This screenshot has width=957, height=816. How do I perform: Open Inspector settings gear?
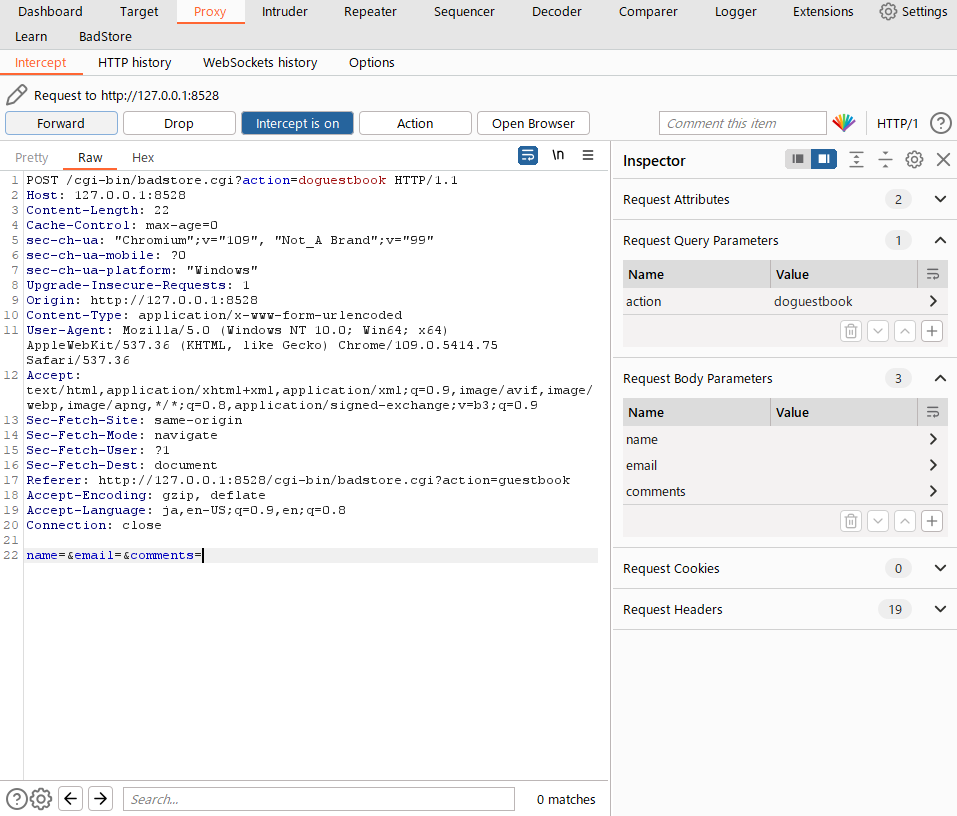914,160
